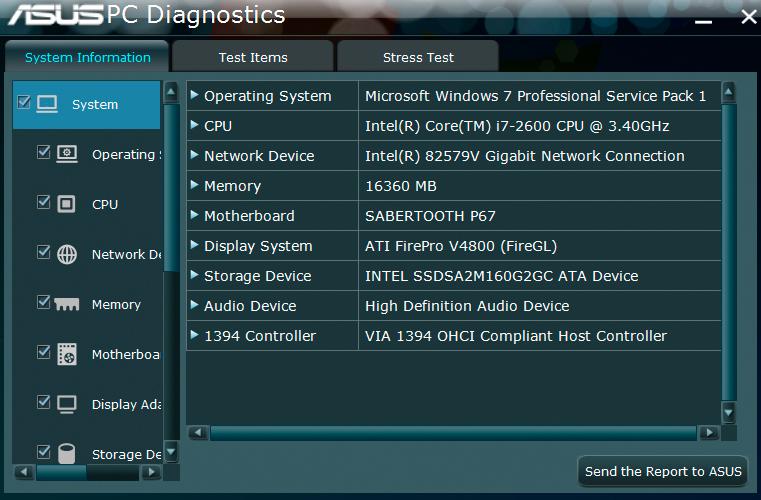
Task: Expand the Network Device row arrow
Action: (195, 155)
